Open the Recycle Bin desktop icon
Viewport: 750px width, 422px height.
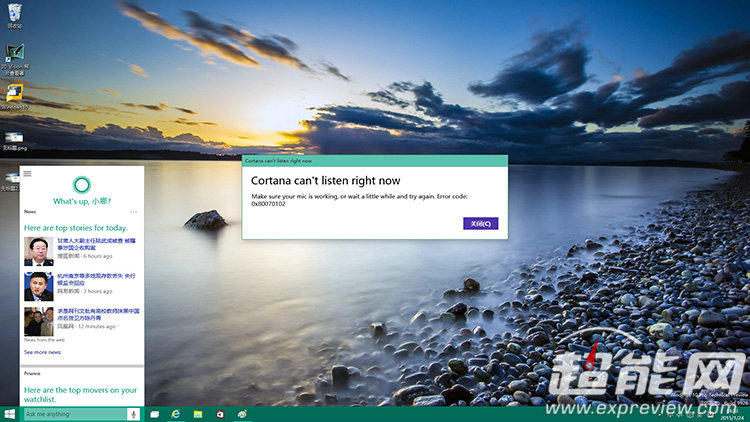click(x=14, y=15)
